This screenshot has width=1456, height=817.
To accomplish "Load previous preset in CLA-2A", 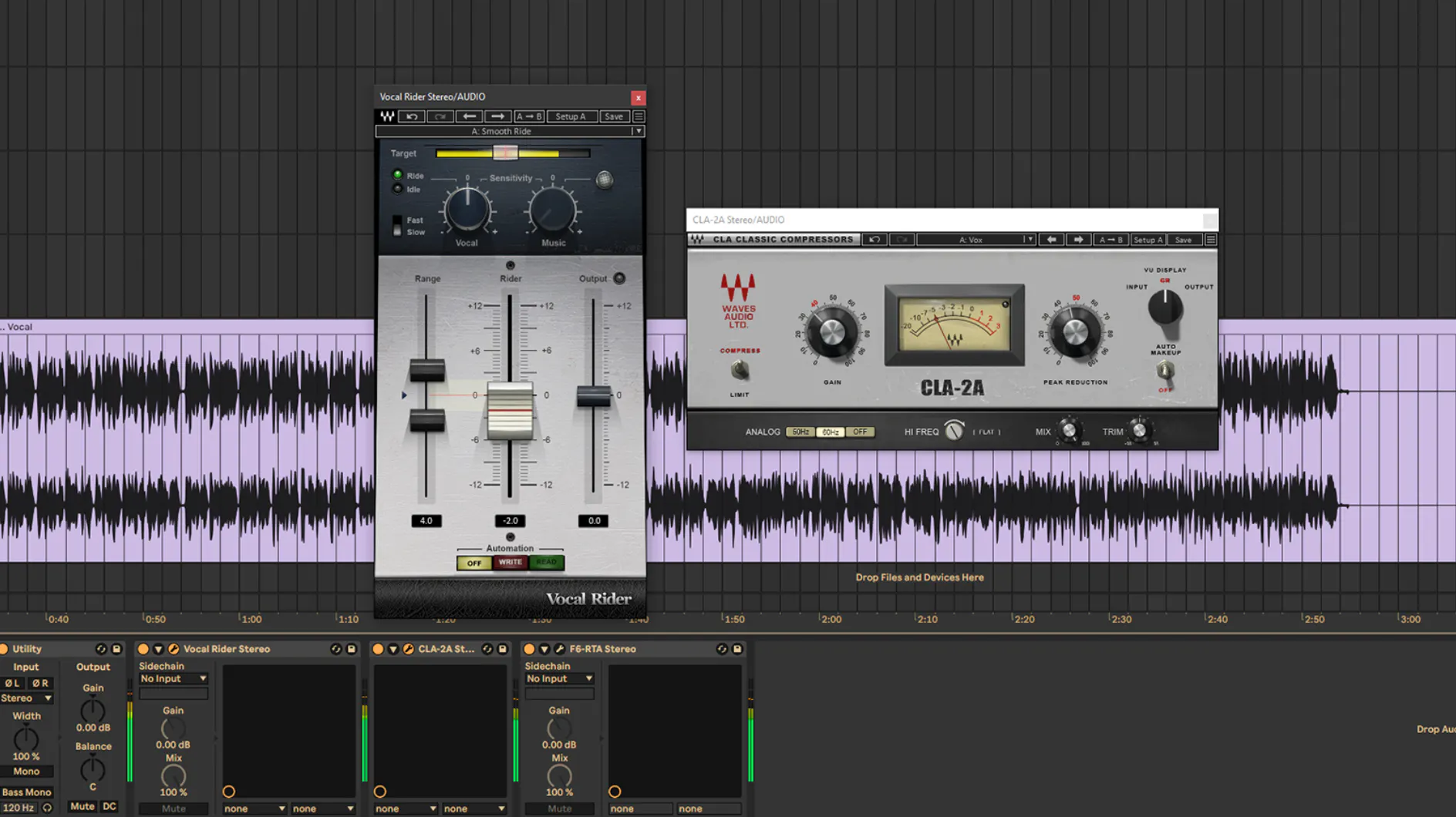I will tap(1051, 240).
